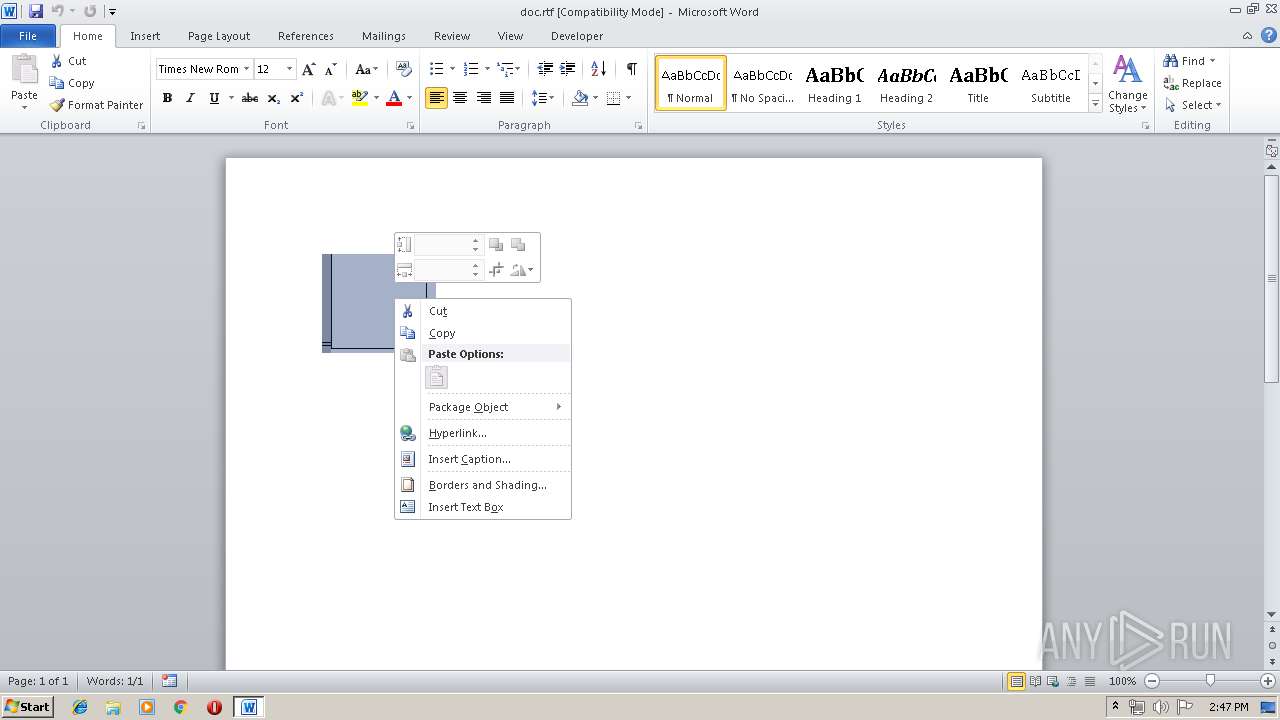Toggle the ruler button above the scrollbar
The width and height of the screenshot is (1280, 720).
click(1272, 151)
